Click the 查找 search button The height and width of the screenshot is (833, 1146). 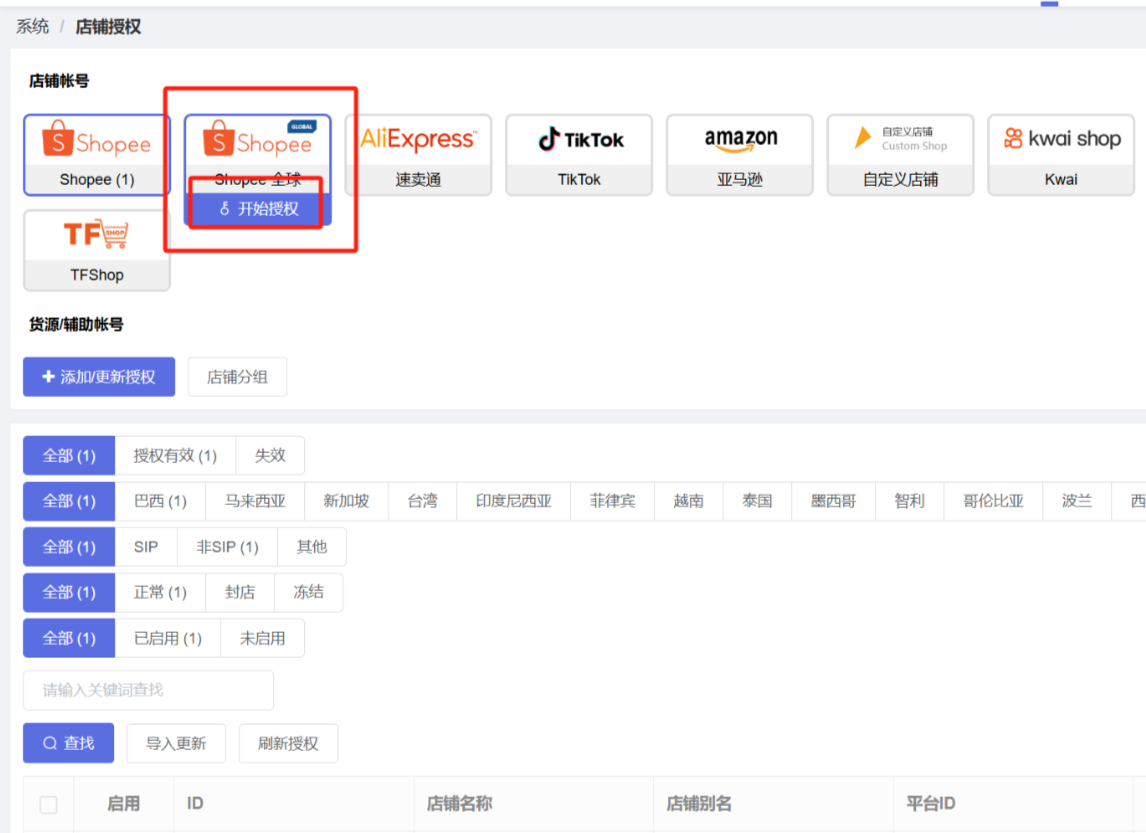pyautogui.click(x=69, y=743)
